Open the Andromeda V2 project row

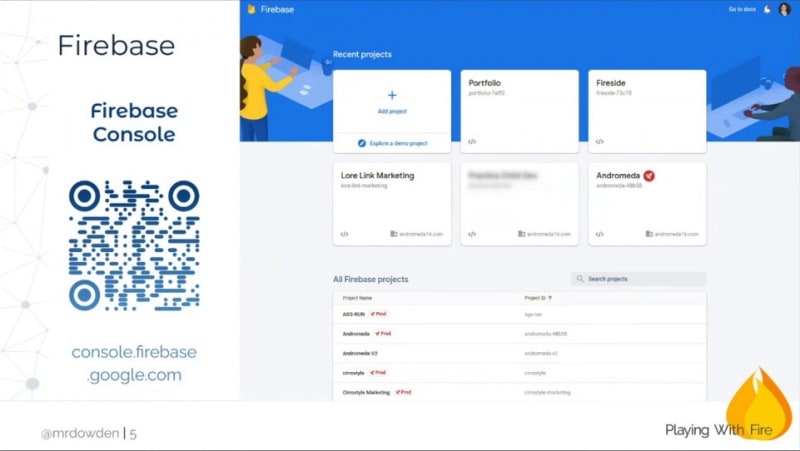pyautogui.click(x=519, y=353)
